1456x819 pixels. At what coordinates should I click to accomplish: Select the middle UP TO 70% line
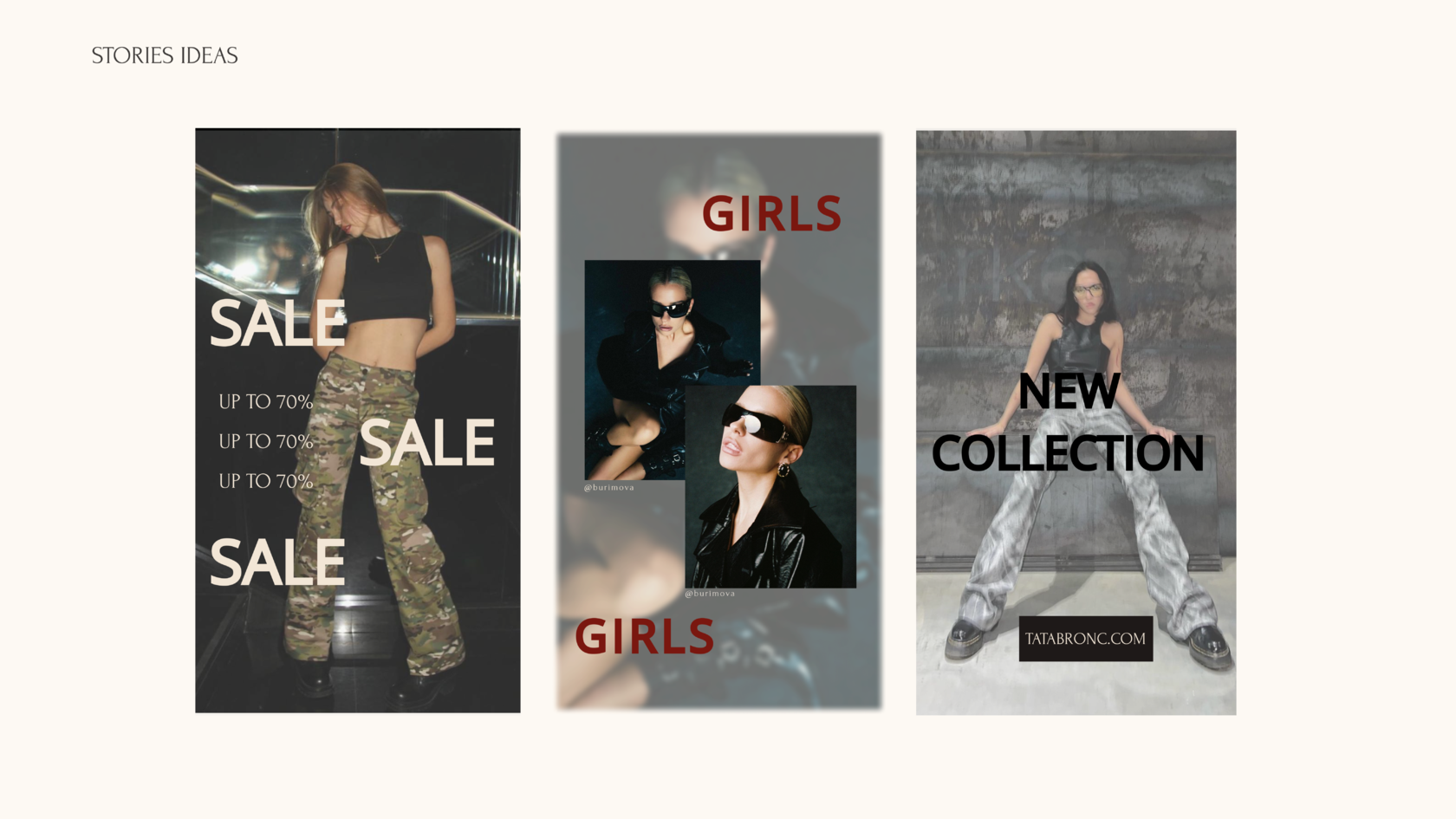point(265,442)
